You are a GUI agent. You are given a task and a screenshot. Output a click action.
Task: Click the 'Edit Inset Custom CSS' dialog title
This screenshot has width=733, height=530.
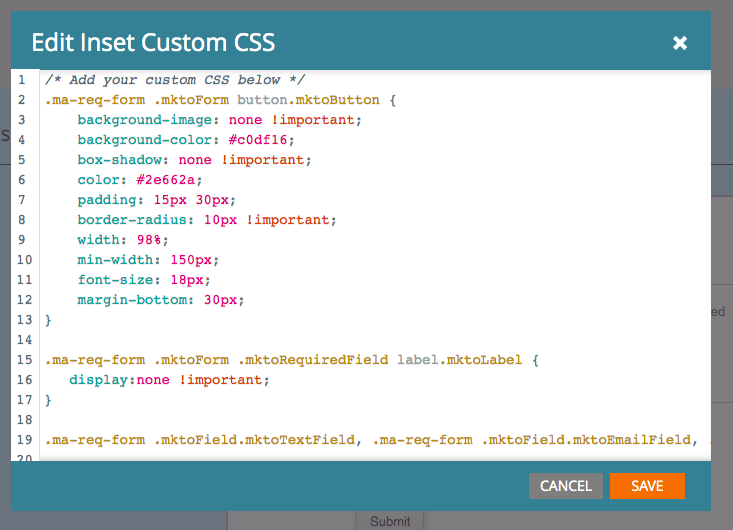tap(153, 43)
